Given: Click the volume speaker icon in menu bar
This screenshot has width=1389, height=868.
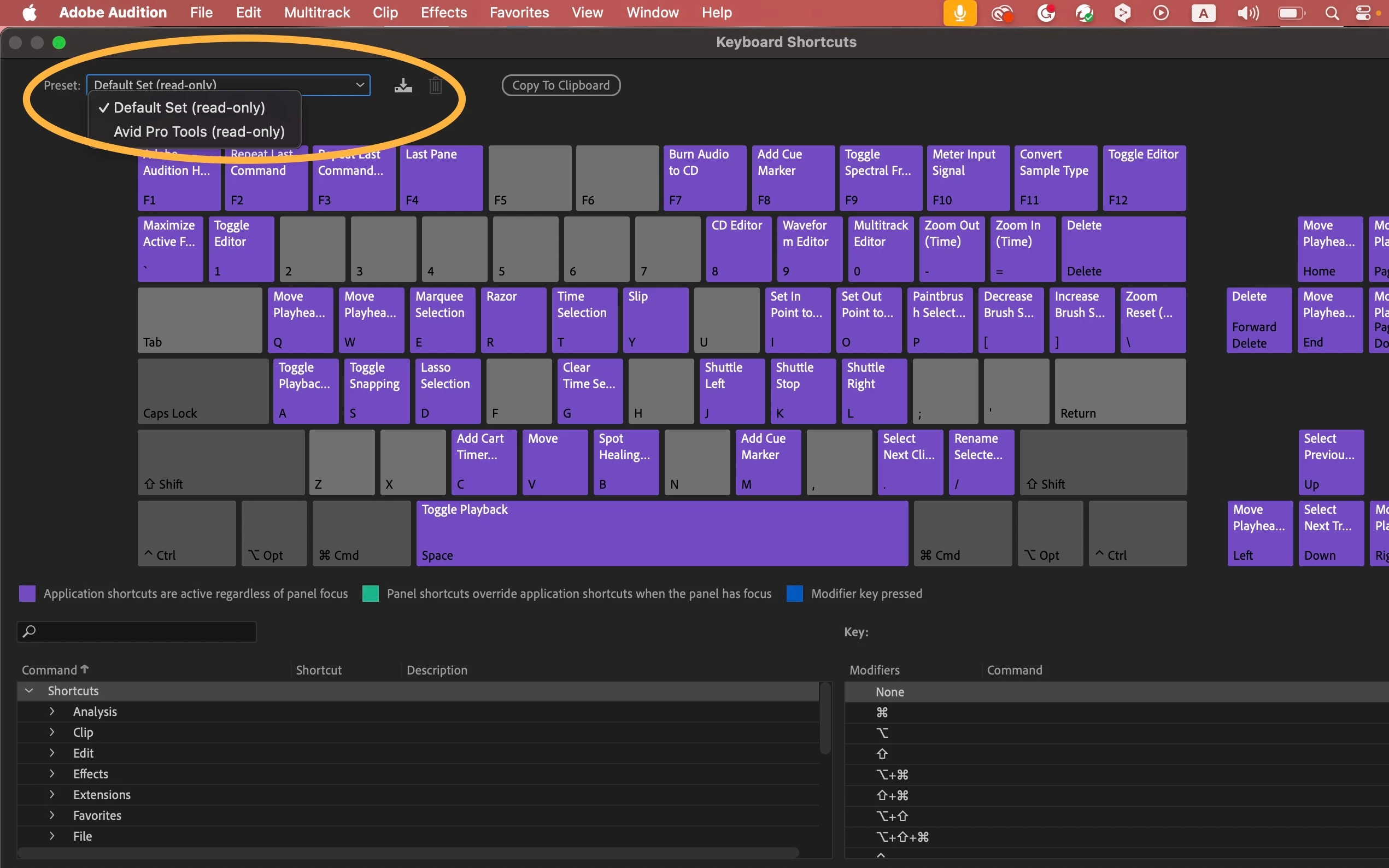Looking at the screenshot, I should (1247, 13).
